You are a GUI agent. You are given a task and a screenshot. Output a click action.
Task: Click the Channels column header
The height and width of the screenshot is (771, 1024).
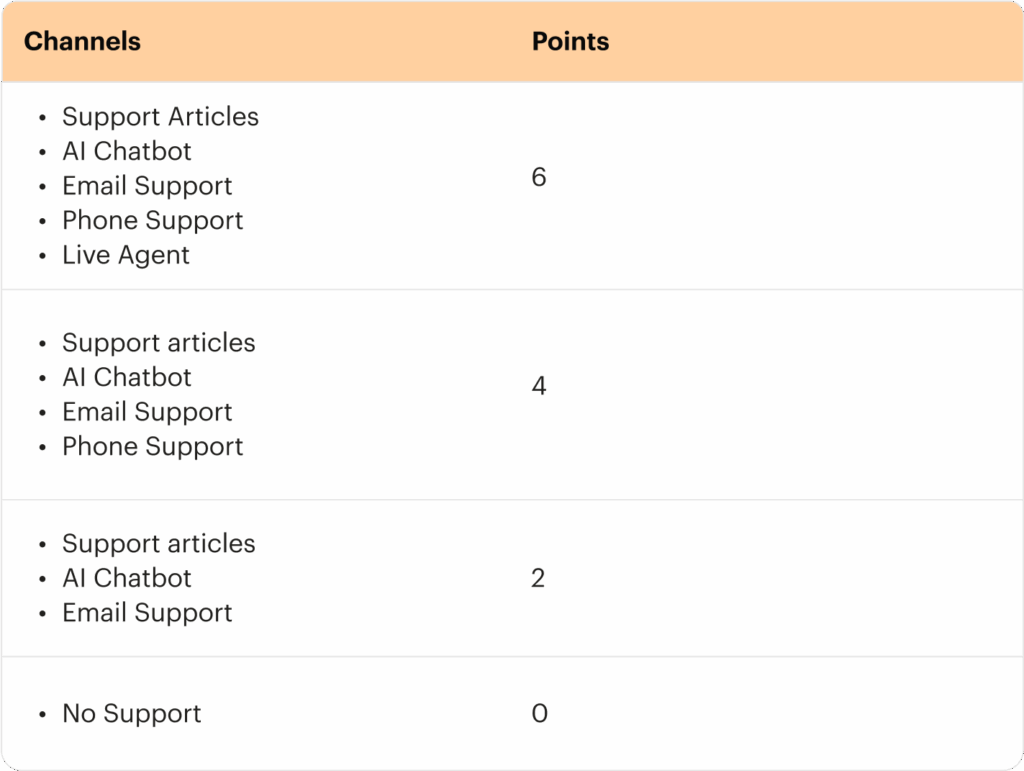pos(82,41)
